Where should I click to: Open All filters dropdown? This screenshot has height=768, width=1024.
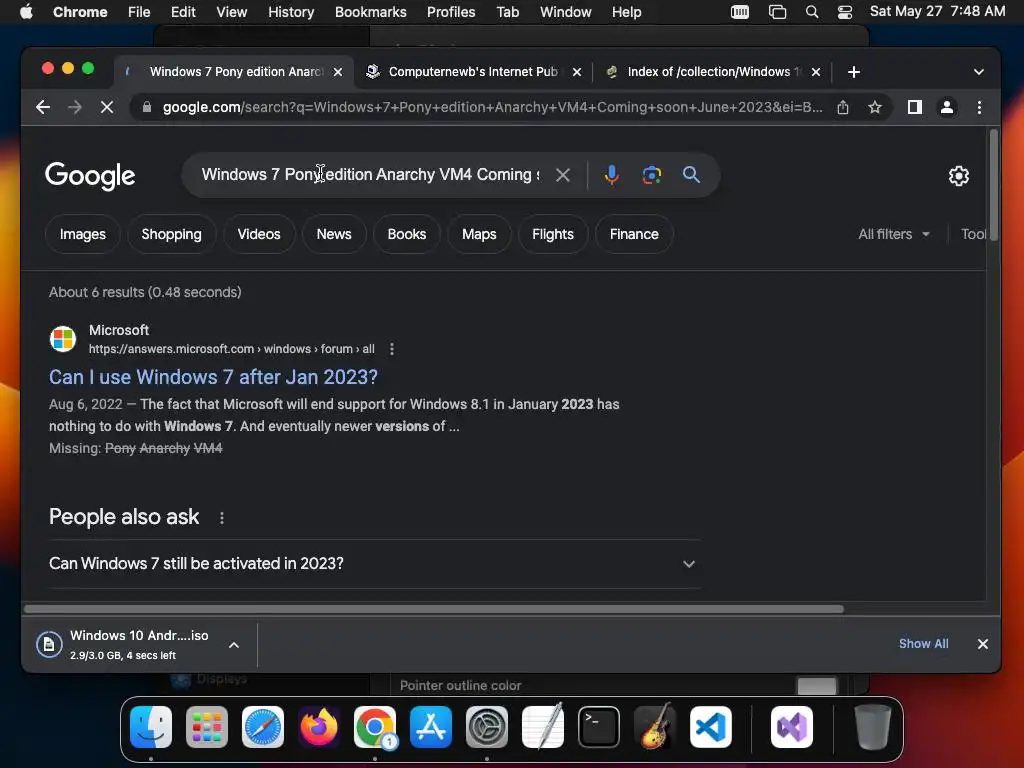893,234
